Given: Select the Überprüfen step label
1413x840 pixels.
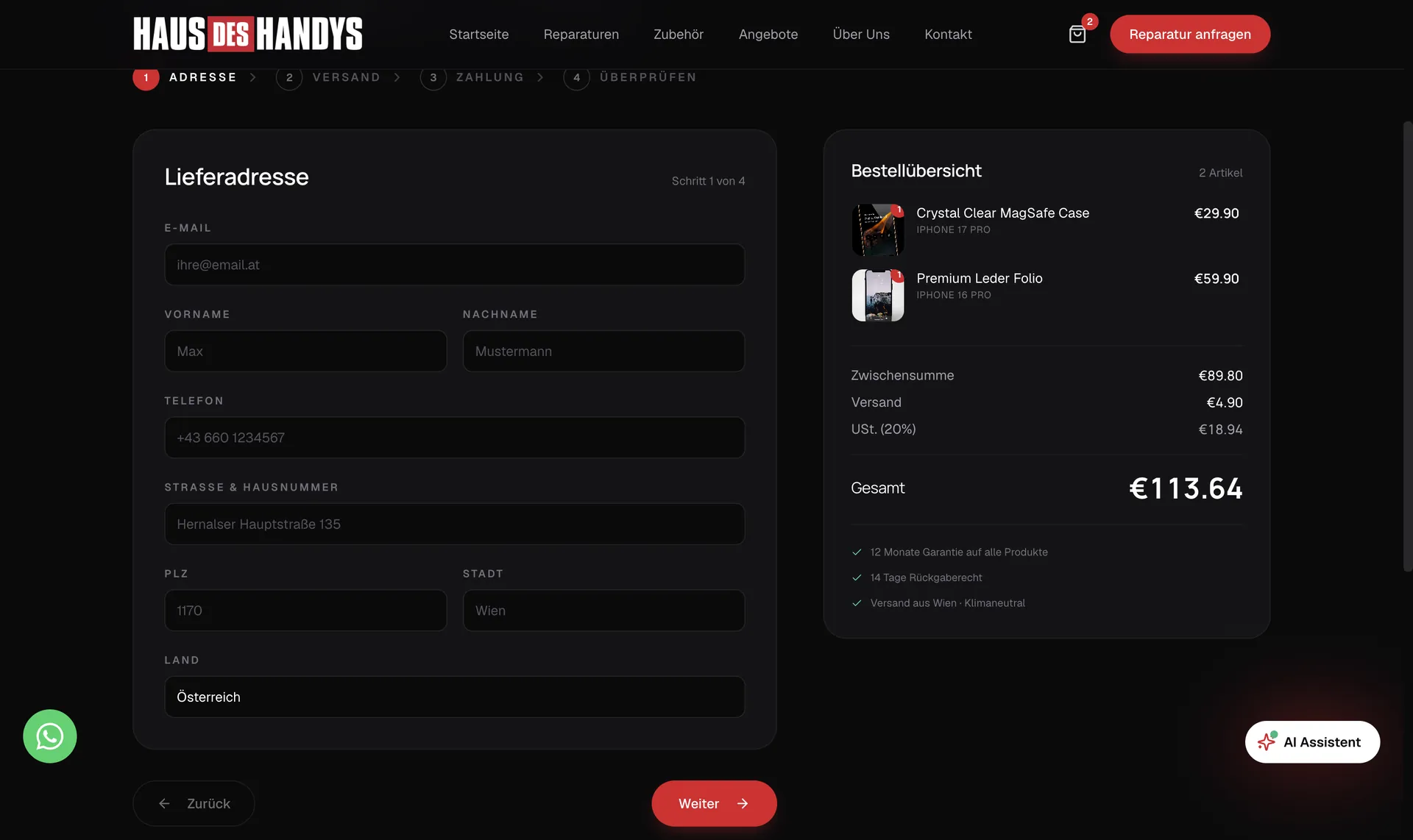Looking at the screenshot, I should 648,77.
